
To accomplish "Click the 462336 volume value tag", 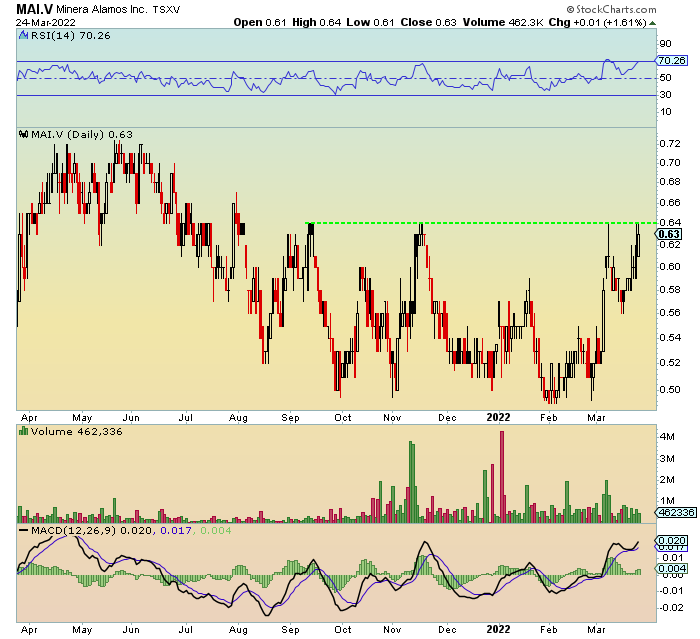I will pos(672,512).
